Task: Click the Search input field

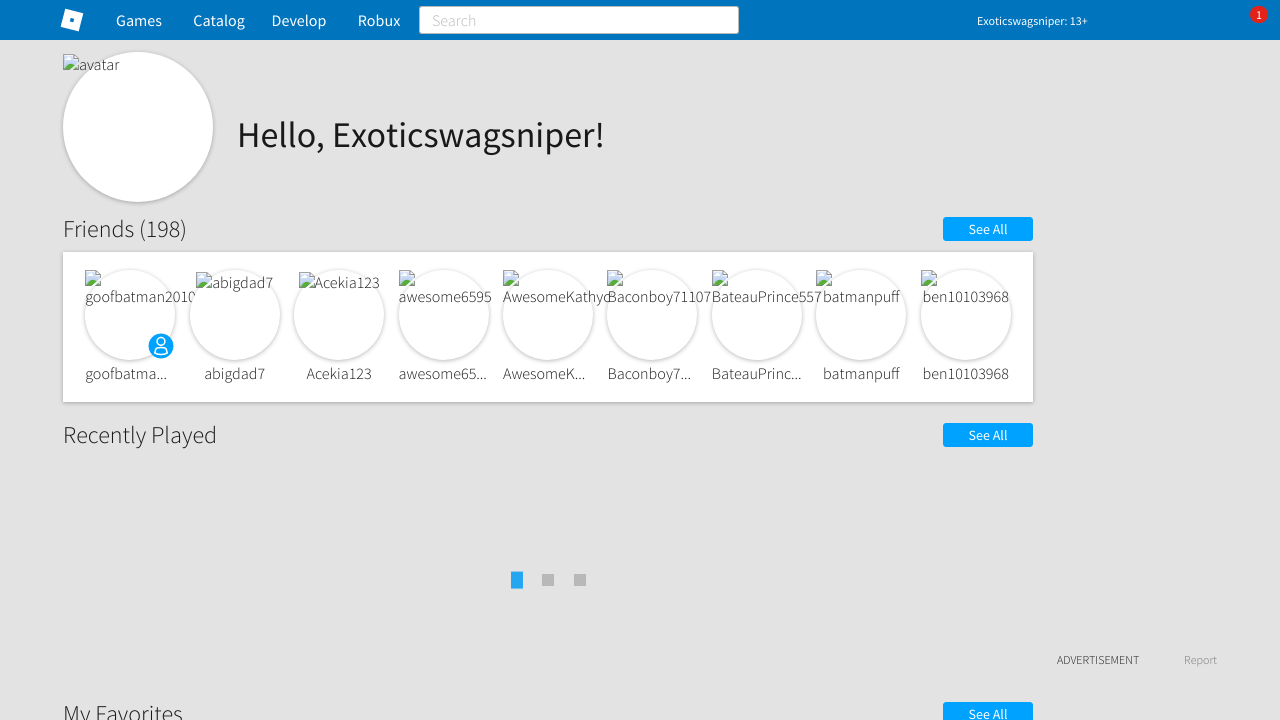Action: [x=579, y=20]
